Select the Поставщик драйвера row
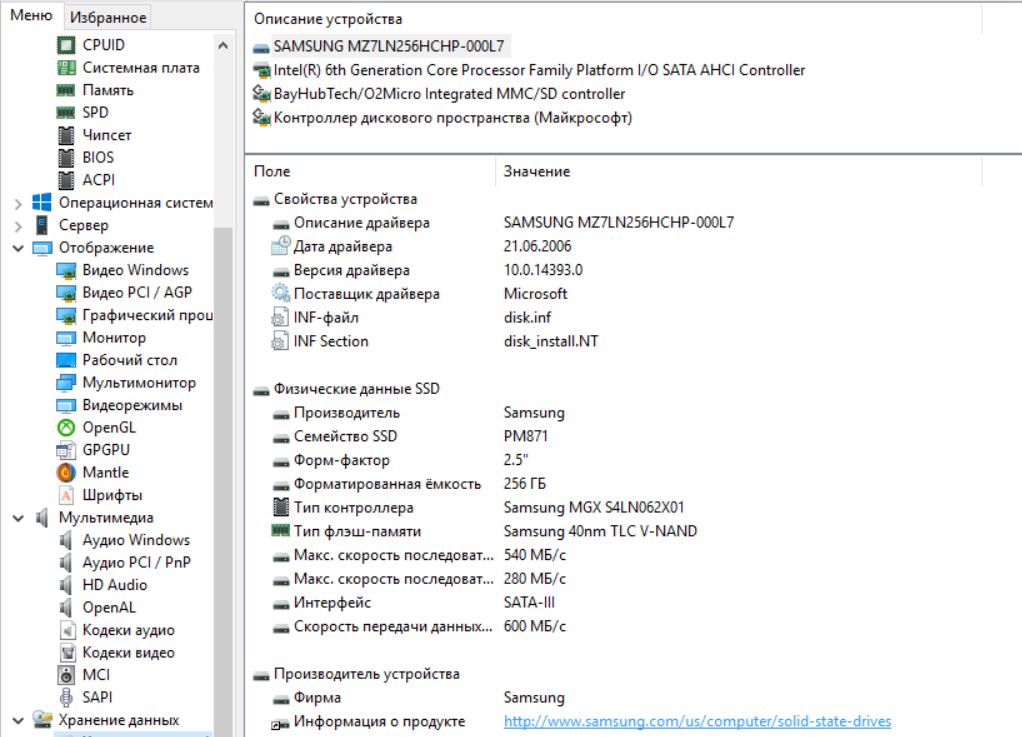This screenshot has height=737, width=1022. 419,294
